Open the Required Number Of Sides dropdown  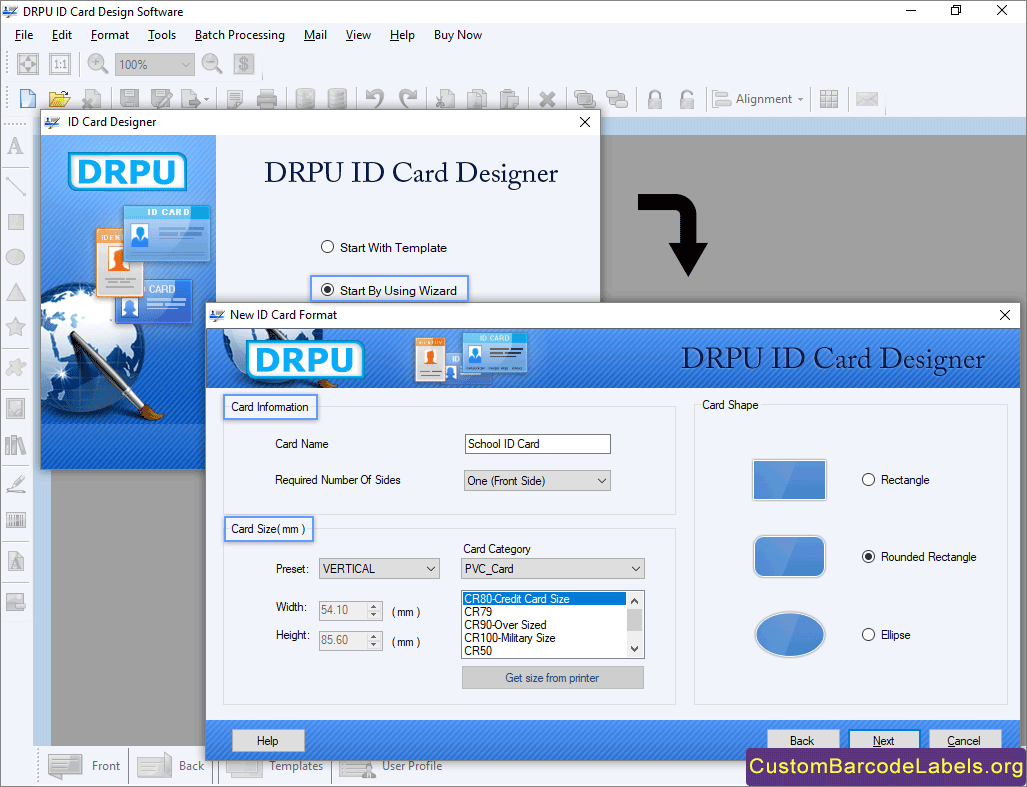pos(537,481)
